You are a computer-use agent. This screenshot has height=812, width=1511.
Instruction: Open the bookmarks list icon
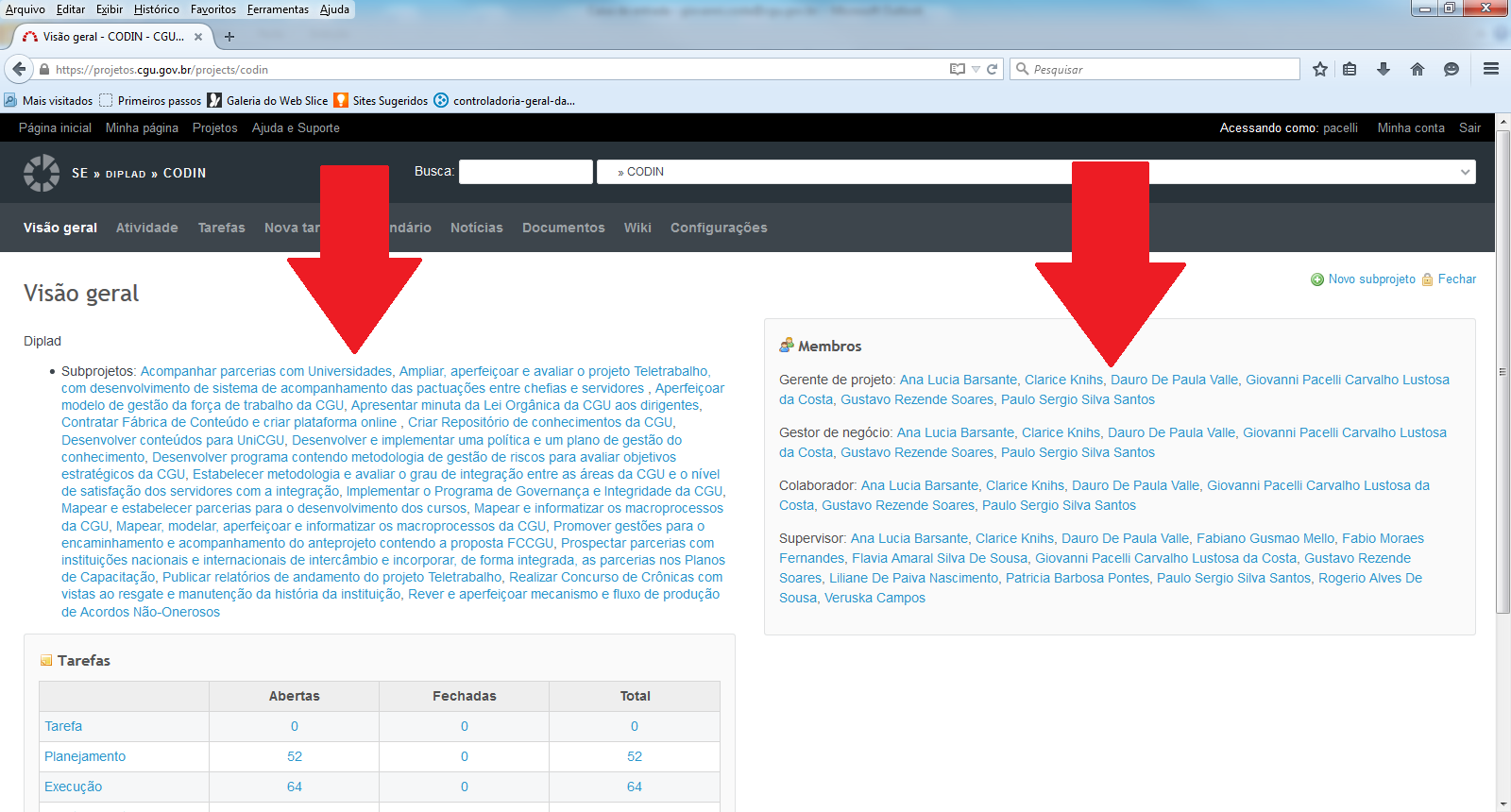[x=1350, y=69]
